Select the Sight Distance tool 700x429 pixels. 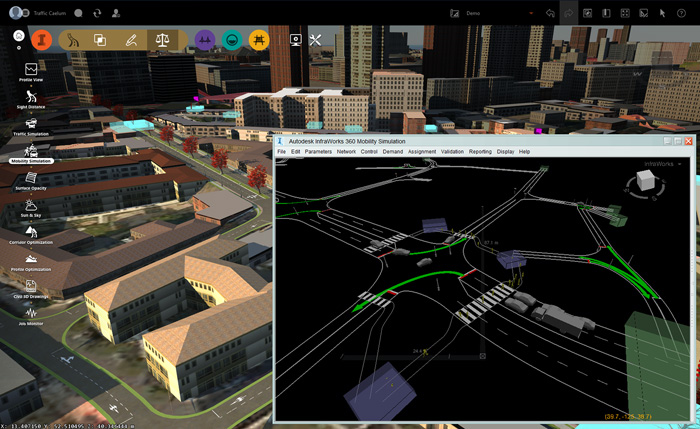tap(32, 96)
